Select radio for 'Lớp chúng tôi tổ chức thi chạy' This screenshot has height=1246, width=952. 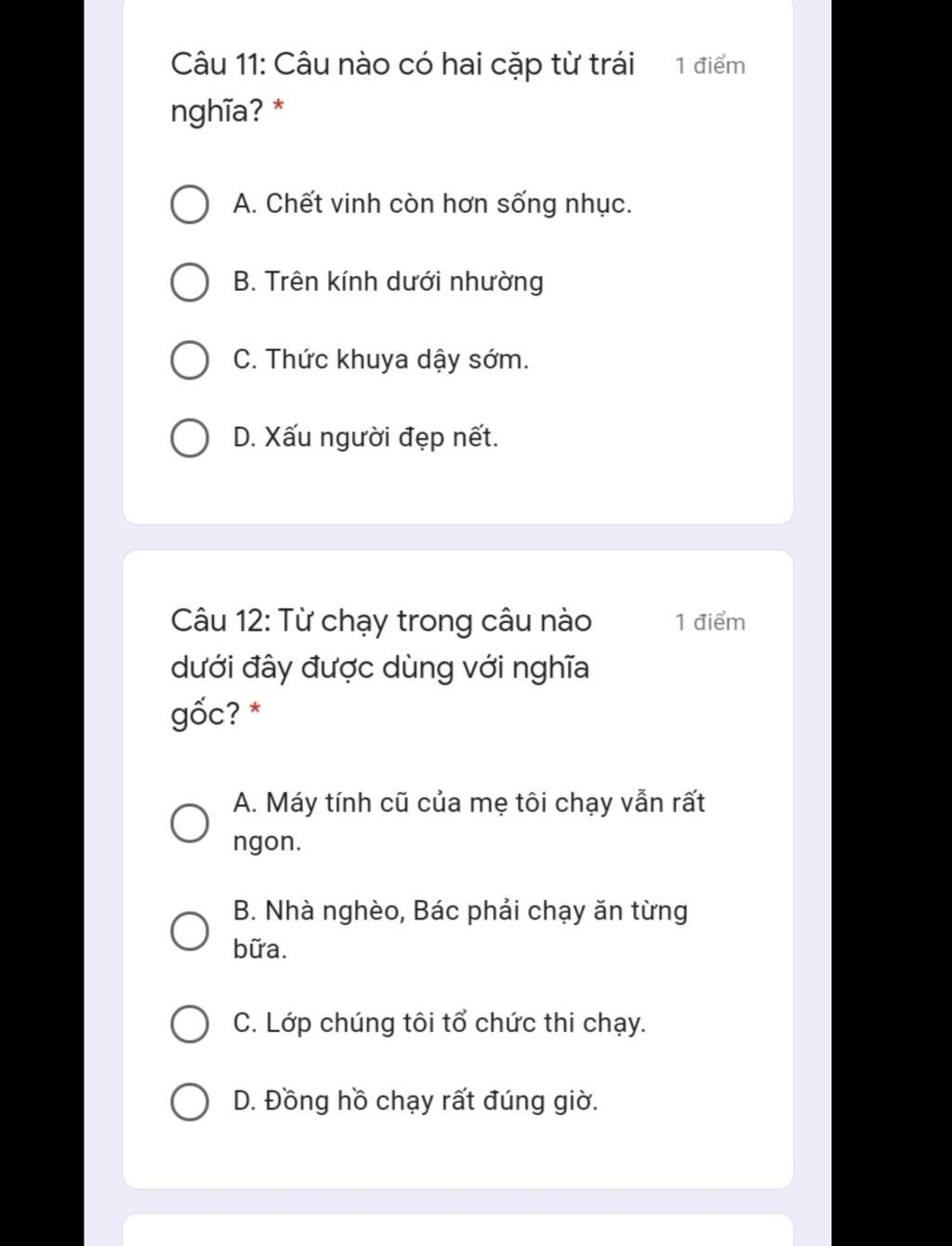[x=190, y=1024]
